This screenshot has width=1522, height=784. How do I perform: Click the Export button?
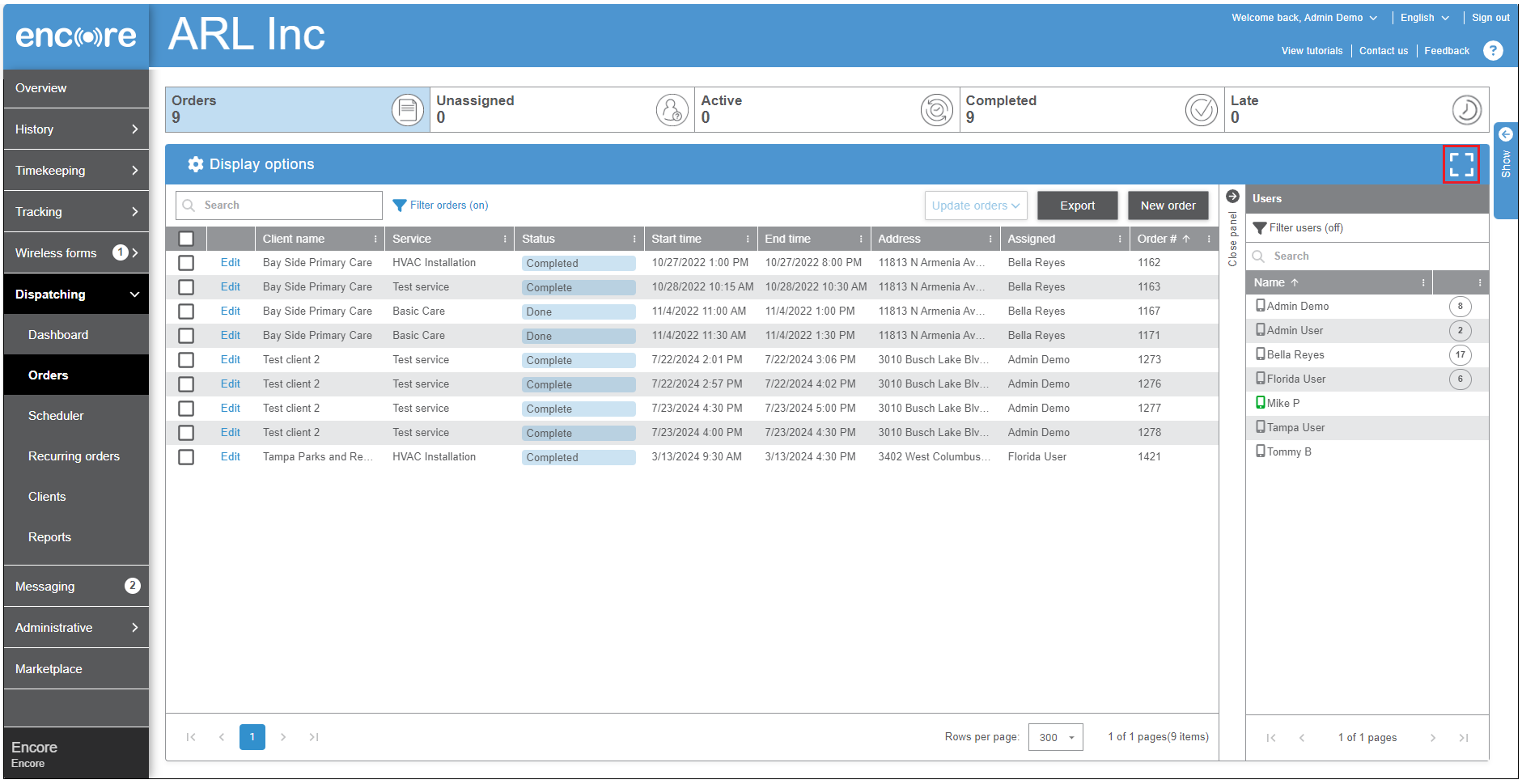1078,206
